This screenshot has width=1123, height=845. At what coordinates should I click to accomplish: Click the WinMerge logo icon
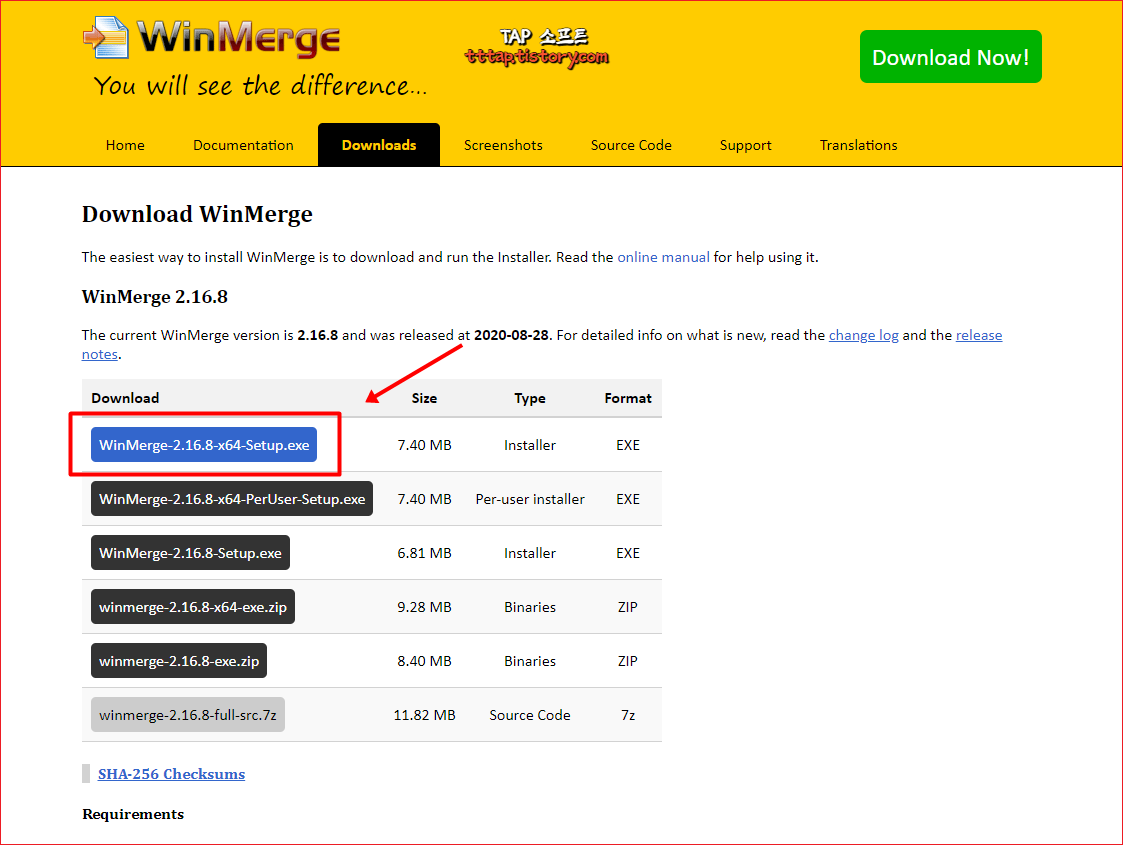click(x=106, y=37)
